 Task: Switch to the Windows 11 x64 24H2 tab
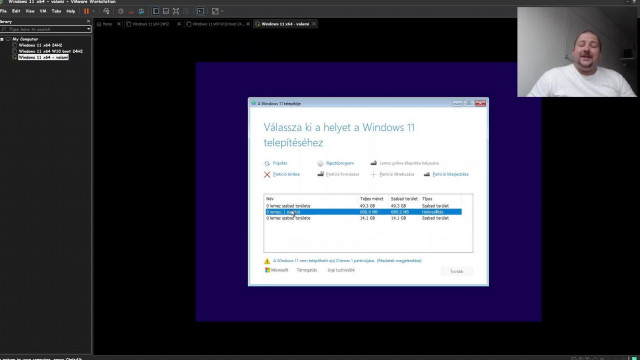click(x=151, y=24)
